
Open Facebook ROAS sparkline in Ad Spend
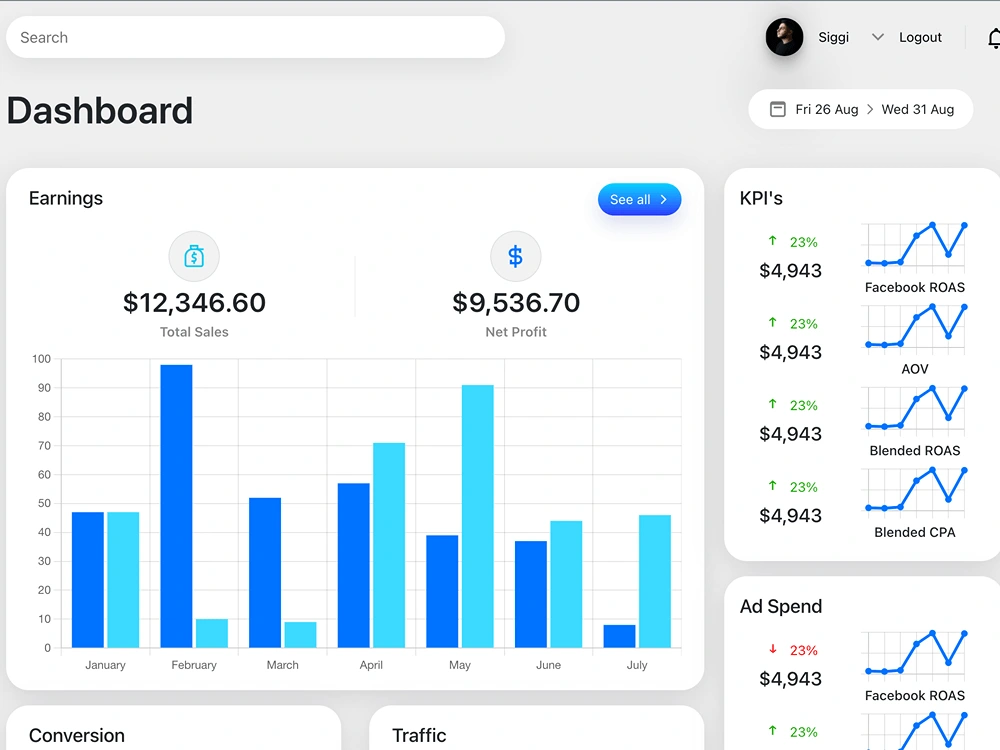[915, 654]
